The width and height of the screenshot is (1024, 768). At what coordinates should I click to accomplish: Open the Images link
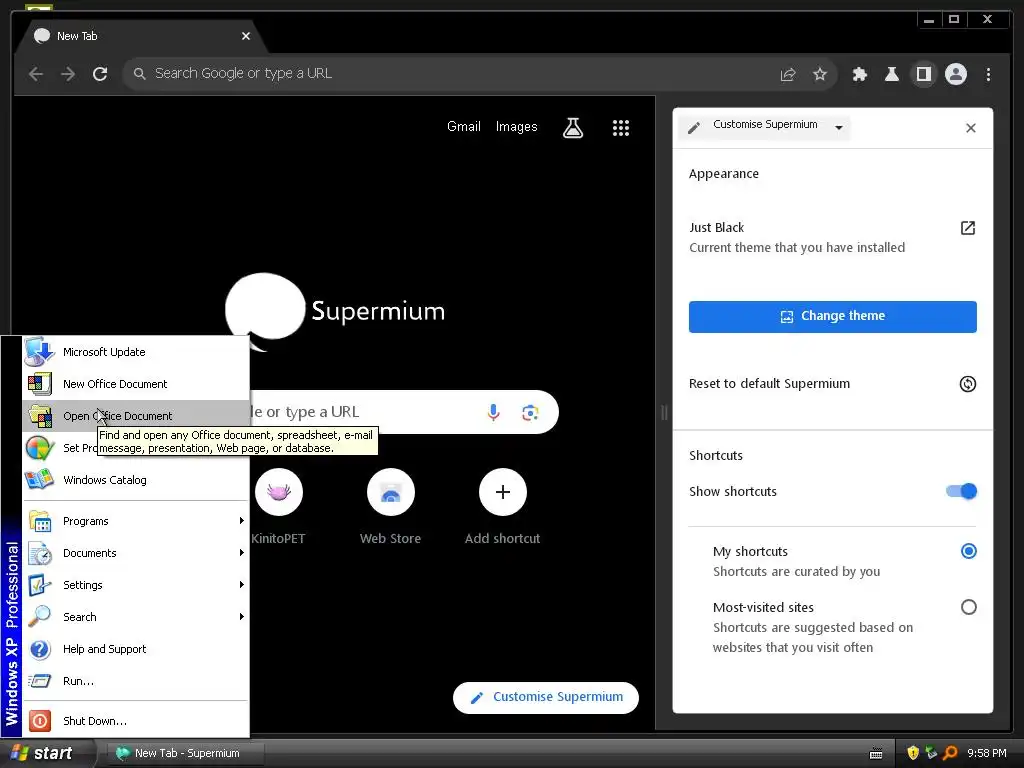[x=517, y=127]
